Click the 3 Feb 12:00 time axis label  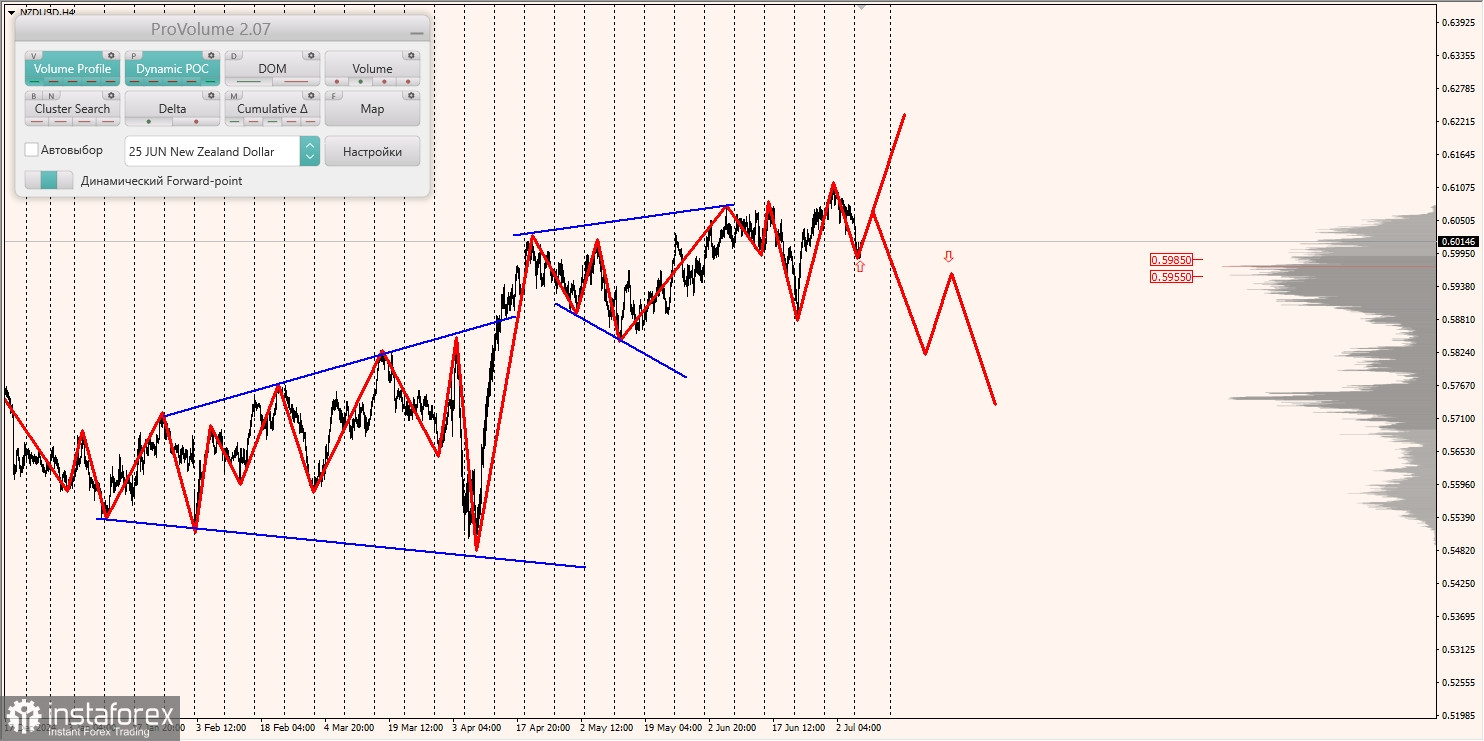click(x=222, y=728)
